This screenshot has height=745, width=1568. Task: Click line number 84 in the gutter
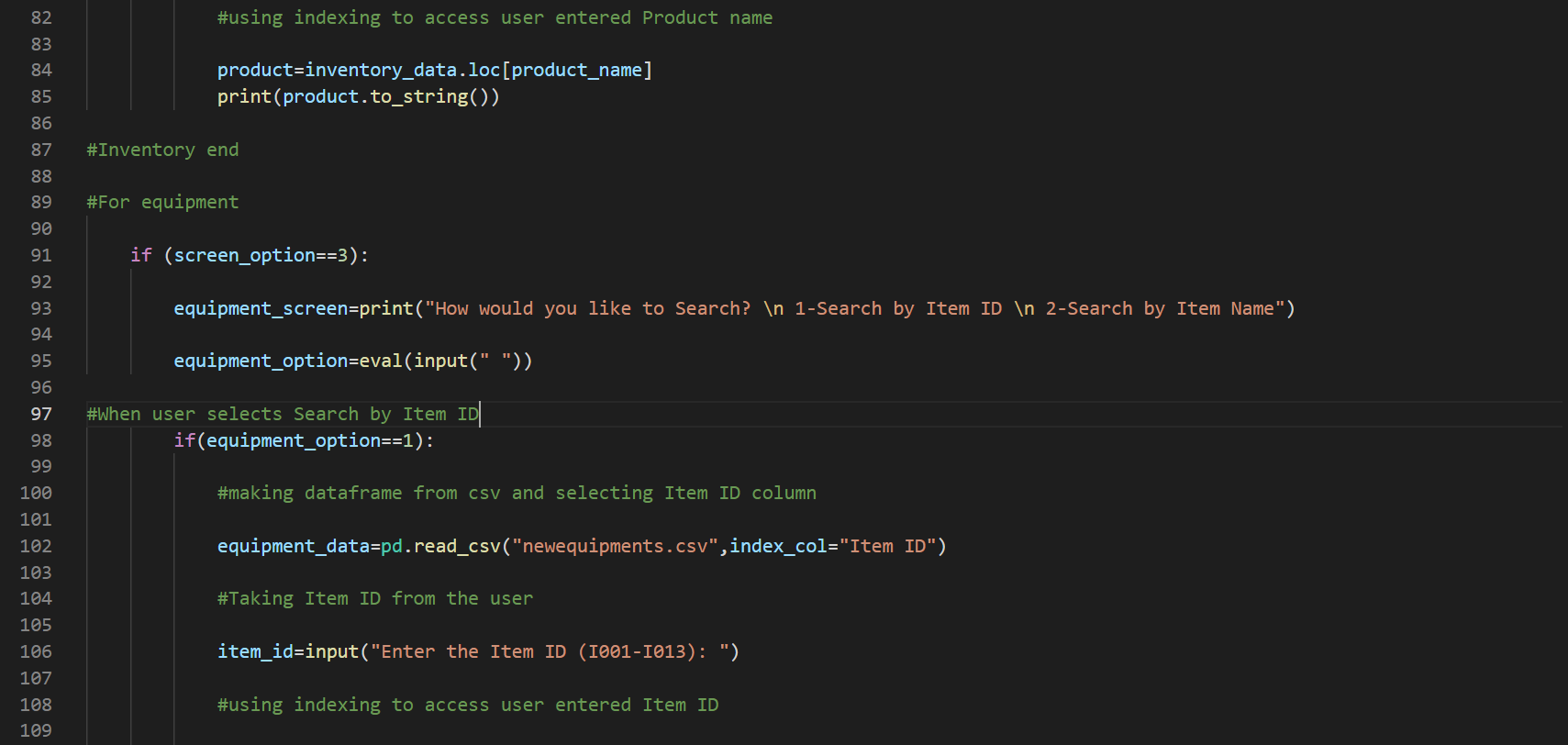pos(41,70)
